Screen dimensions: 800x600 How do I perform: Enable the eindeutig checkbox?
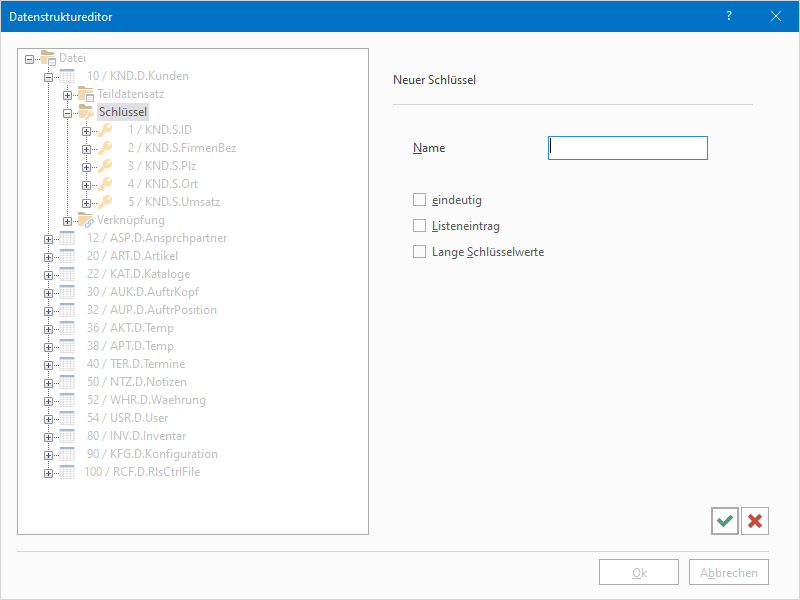(420, 200)
